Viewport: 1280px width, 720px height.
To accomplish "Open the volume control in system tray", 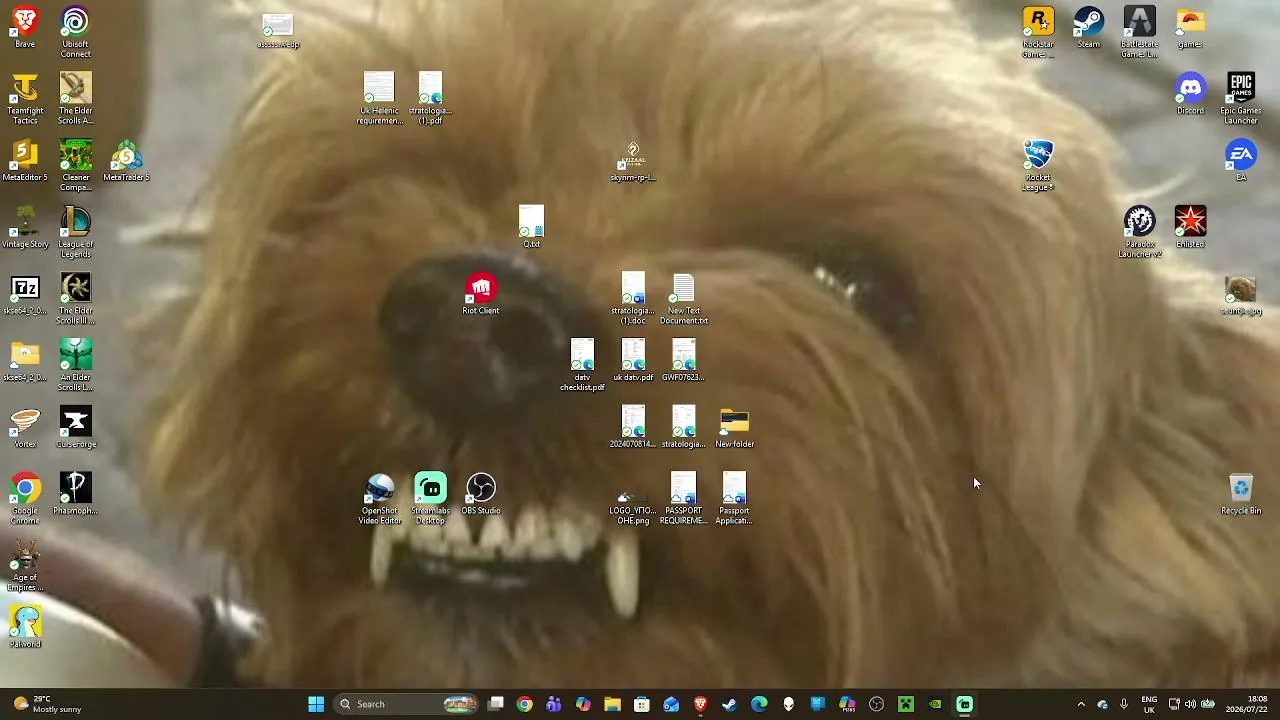I will click(1191, 704).
